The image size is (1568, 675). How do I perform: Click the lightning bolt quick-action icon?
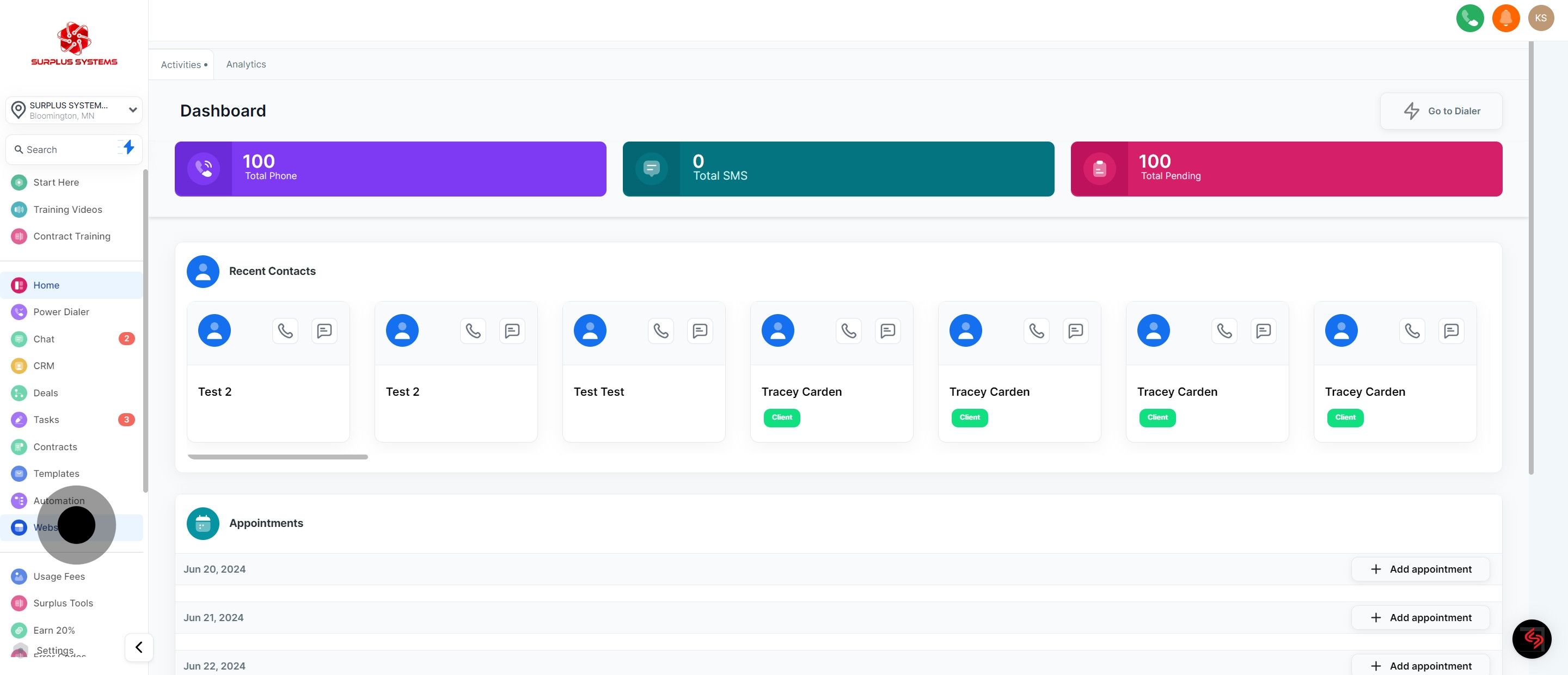[128, 148]
